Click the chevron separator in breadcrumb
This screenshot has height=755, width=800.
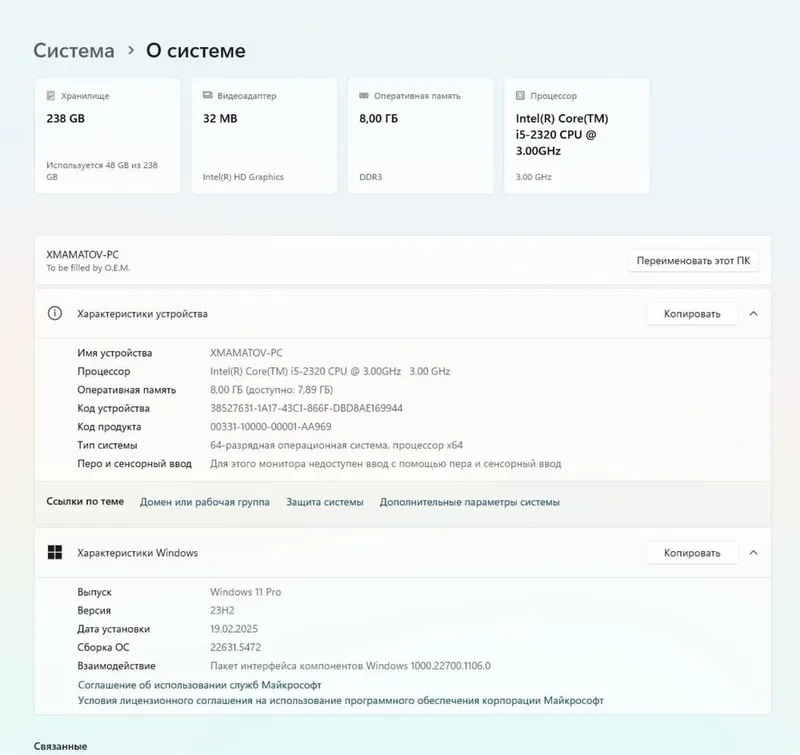[131, 50]
